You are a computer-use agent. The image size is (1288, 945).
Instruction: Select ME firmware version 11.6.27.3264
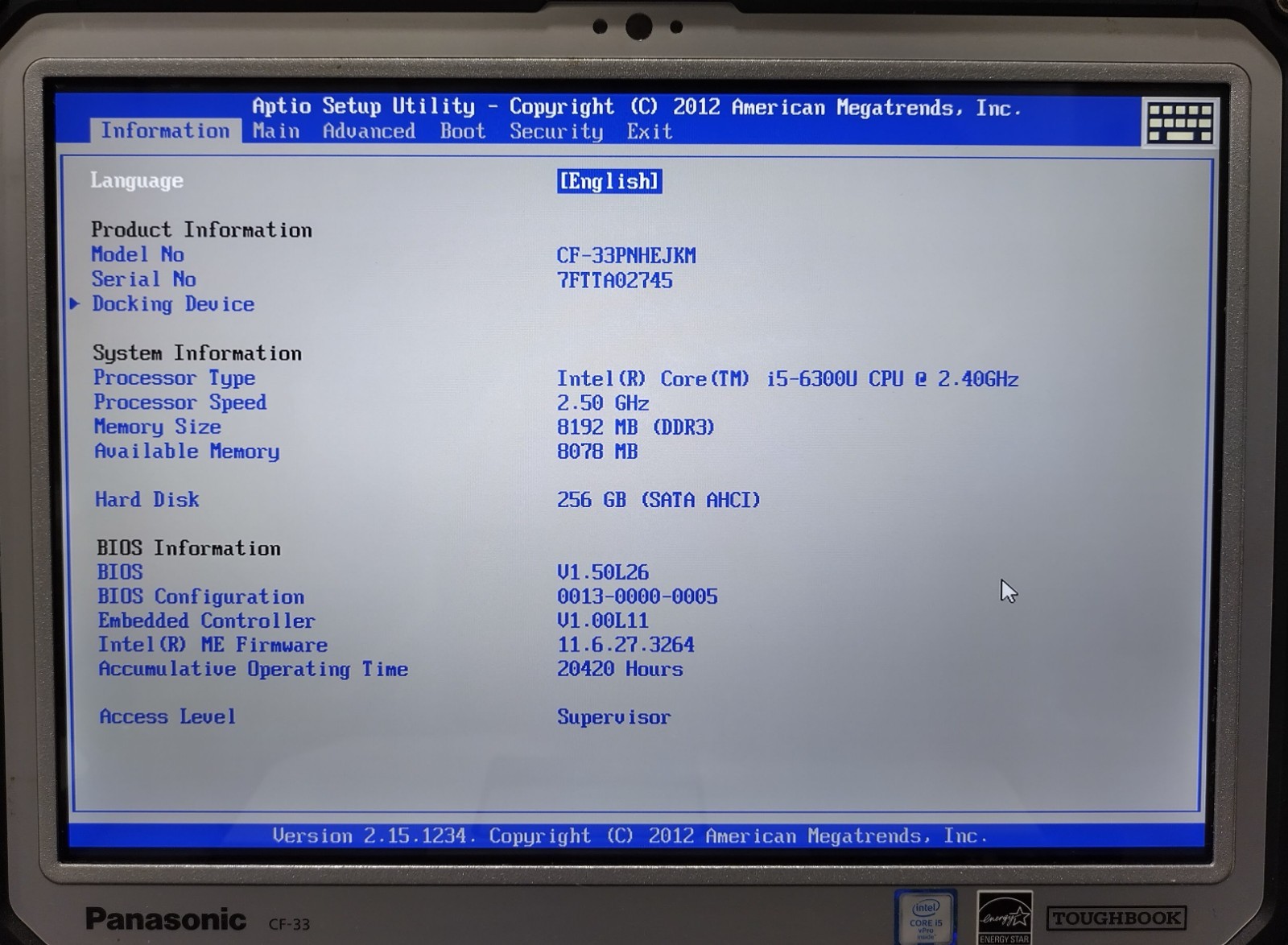pyautogui.click(x=625, y=645)
